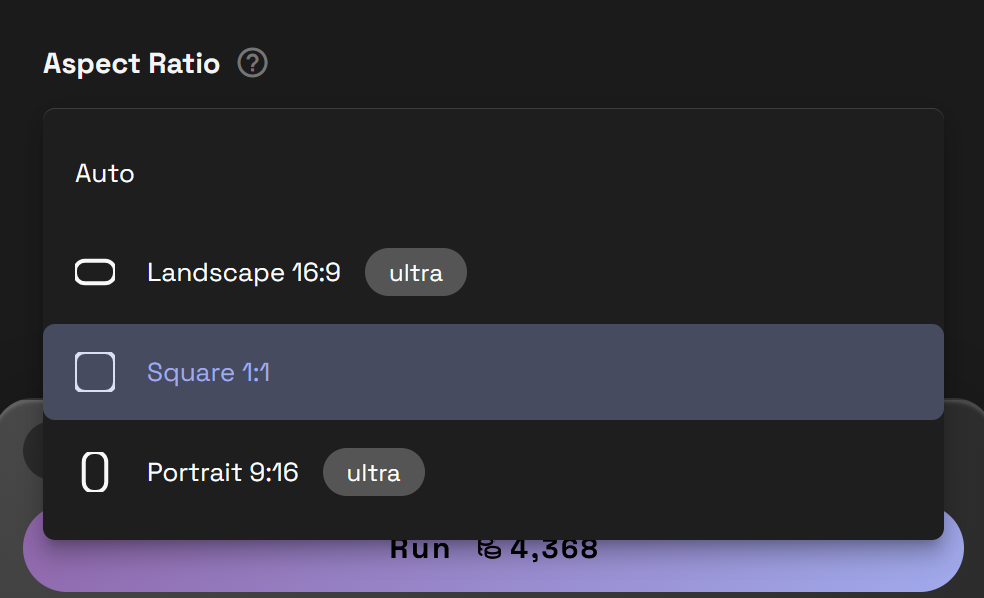Viewport: 984px width, 598px height.
Task: Click the ultra badge beside Landscape 16:9
Action: pyautogui.click(x=415, y=272)
